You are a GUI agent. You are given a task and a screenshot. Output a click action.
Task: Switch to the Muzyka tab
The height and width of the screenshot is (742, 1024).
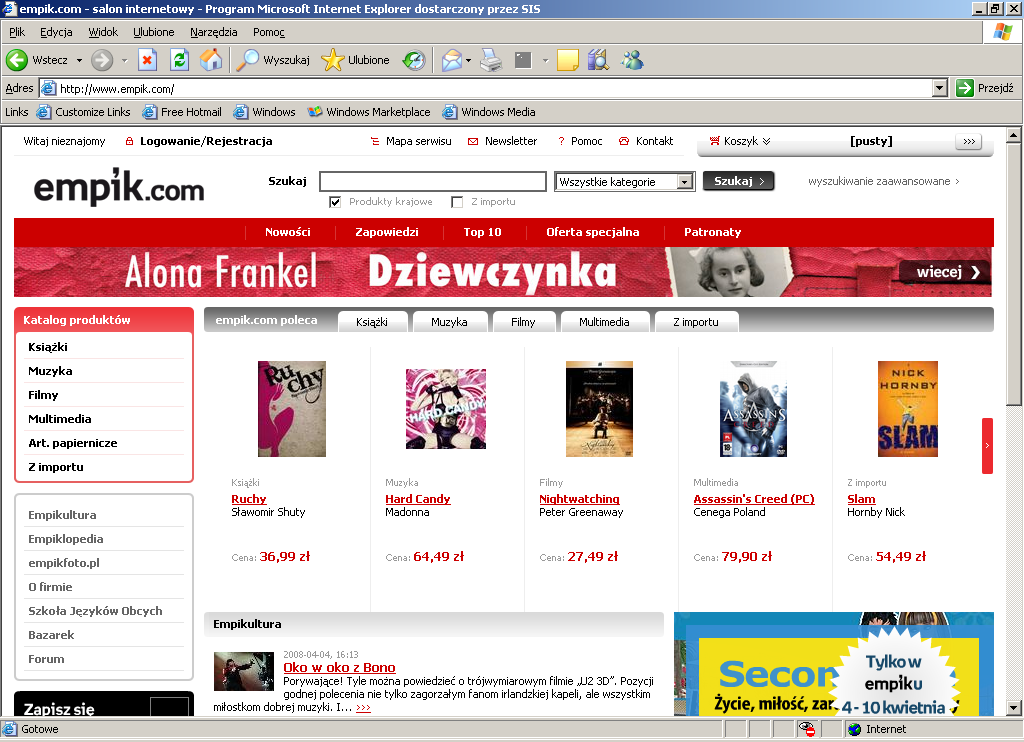(x=449, y=322)
